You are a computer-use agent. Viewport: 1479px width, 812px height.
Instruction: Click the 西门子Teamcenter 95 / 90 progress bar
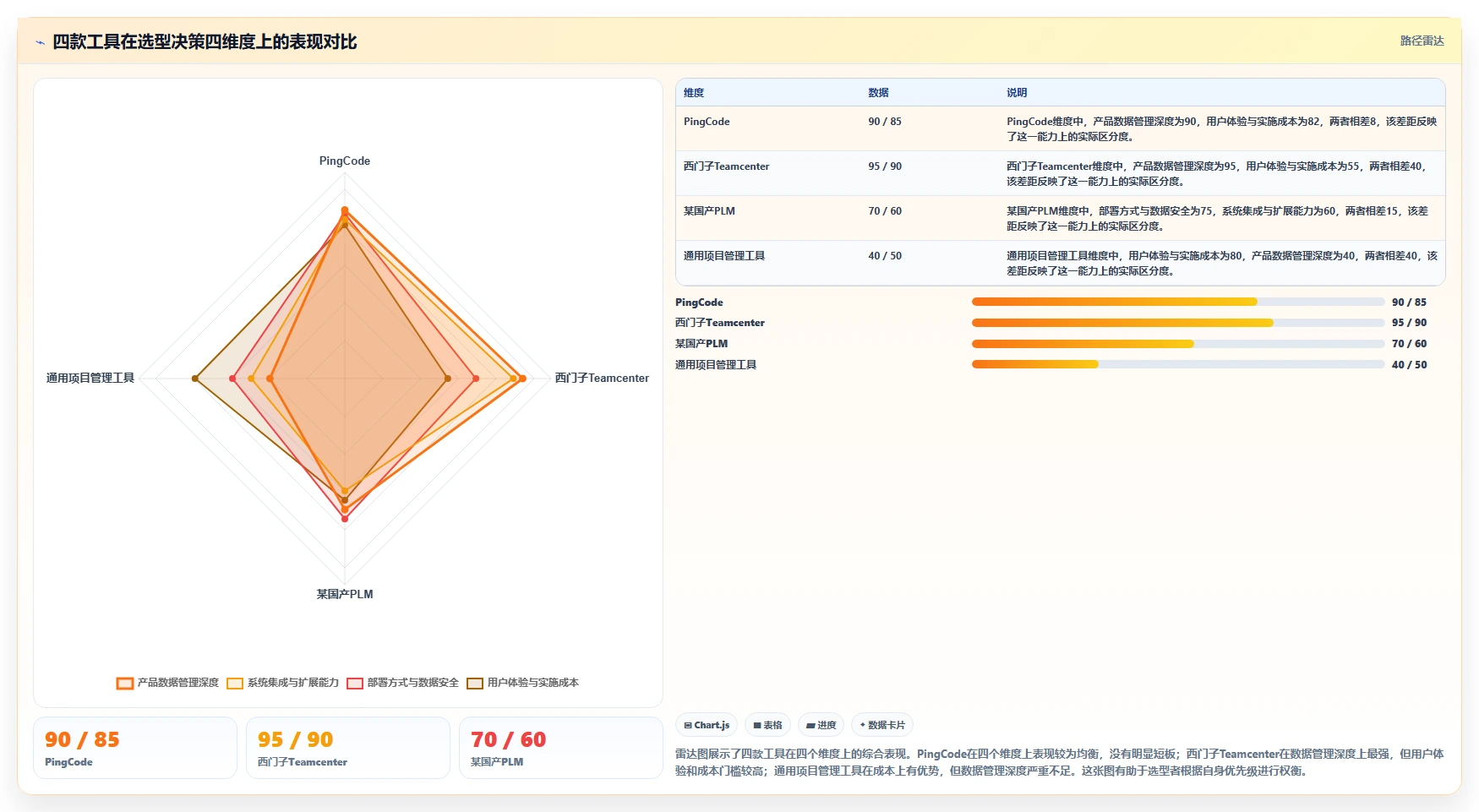pyautogui.click(x=1178, y=323)
